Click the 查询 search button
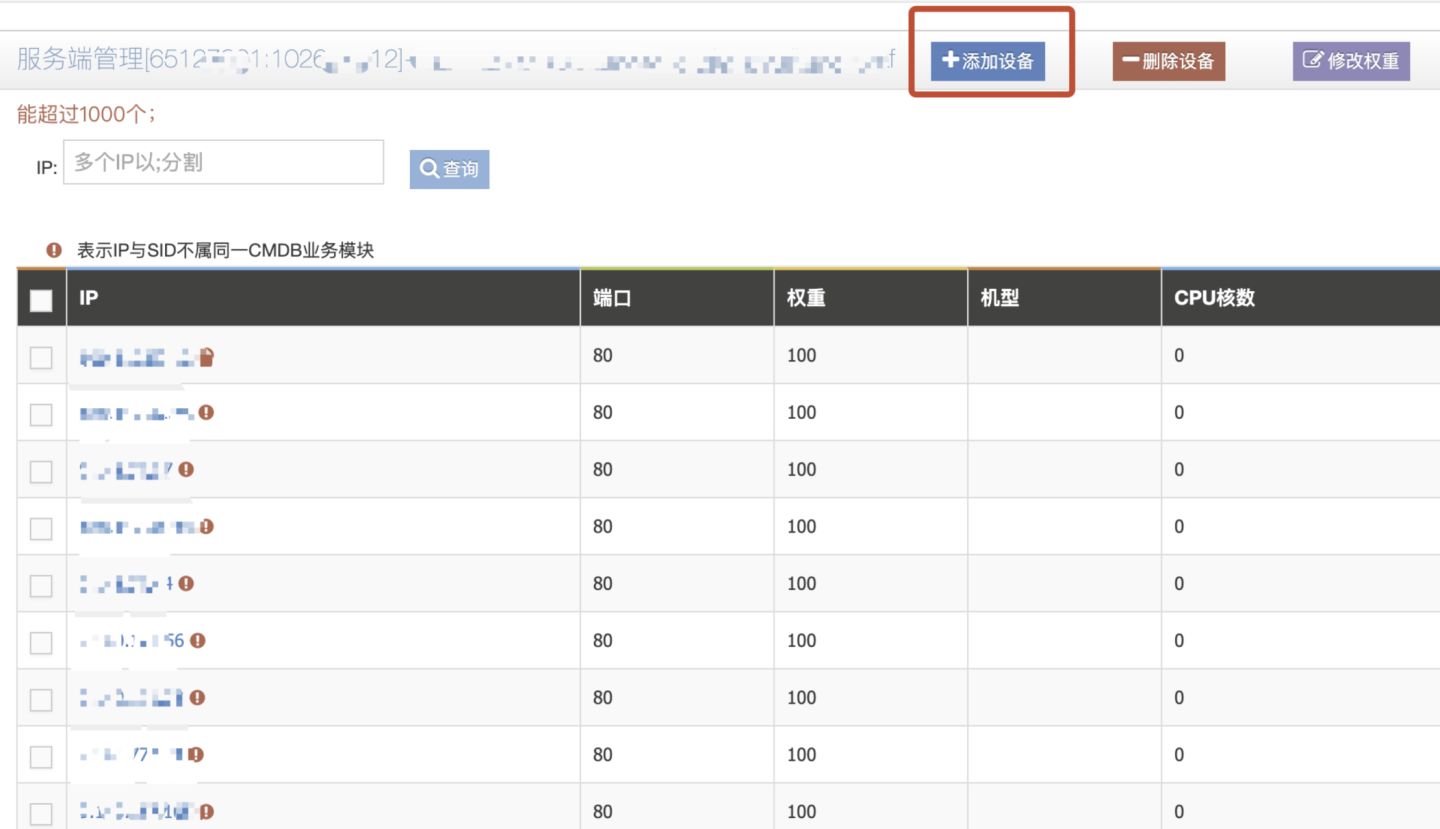 [449, 168]
